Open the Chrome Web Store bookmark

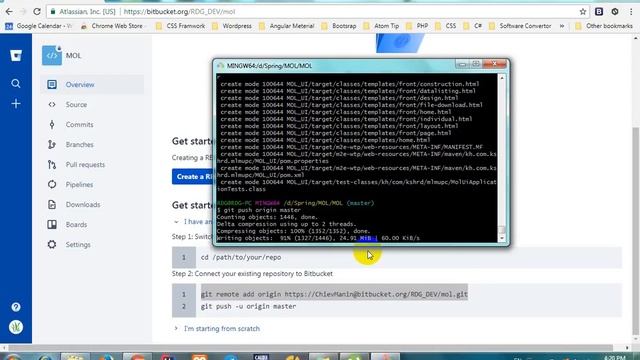pos(112,26)
